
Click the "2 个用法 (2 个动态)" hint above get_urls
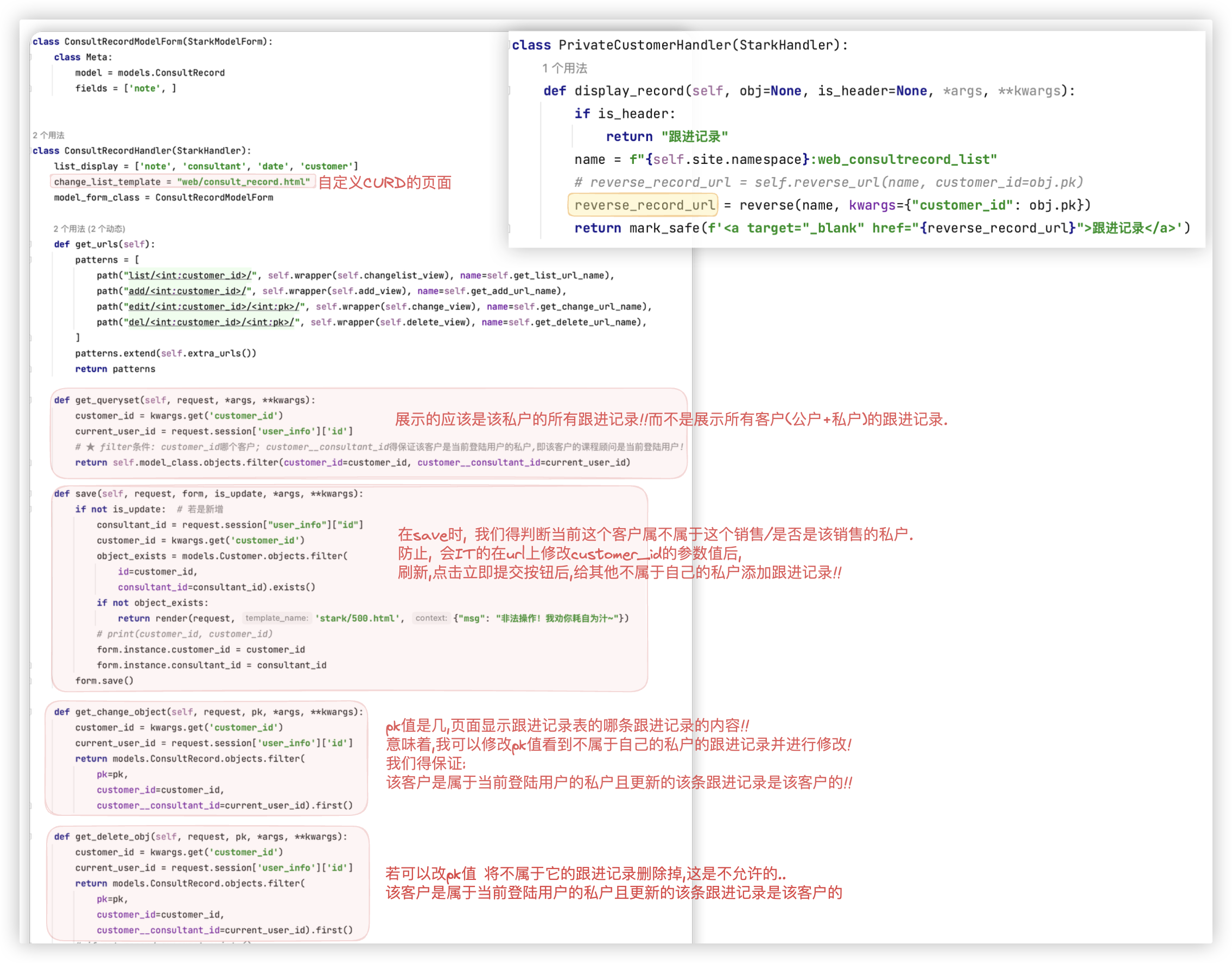(89, 229)
